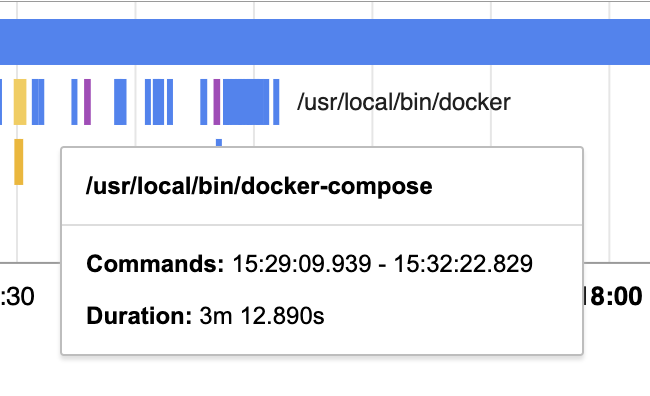Screen dimensions: 650x396
Task: Click the first purple bar in the docker row
Action: point(87,102)
